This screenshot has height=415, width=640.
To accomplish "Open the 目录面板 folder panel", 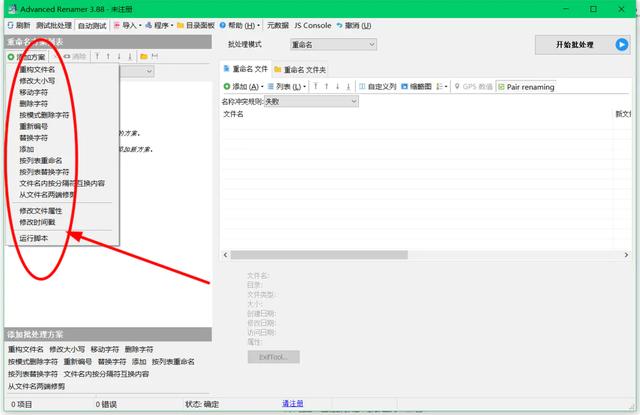I will coord(196,25).
